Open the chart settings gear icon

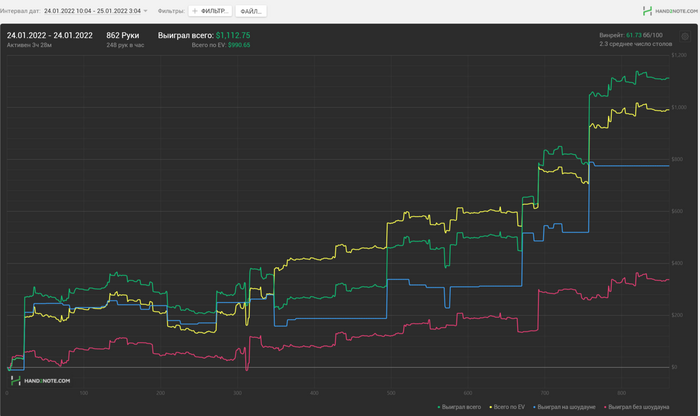pyautogui.click(x=685, y=37)
